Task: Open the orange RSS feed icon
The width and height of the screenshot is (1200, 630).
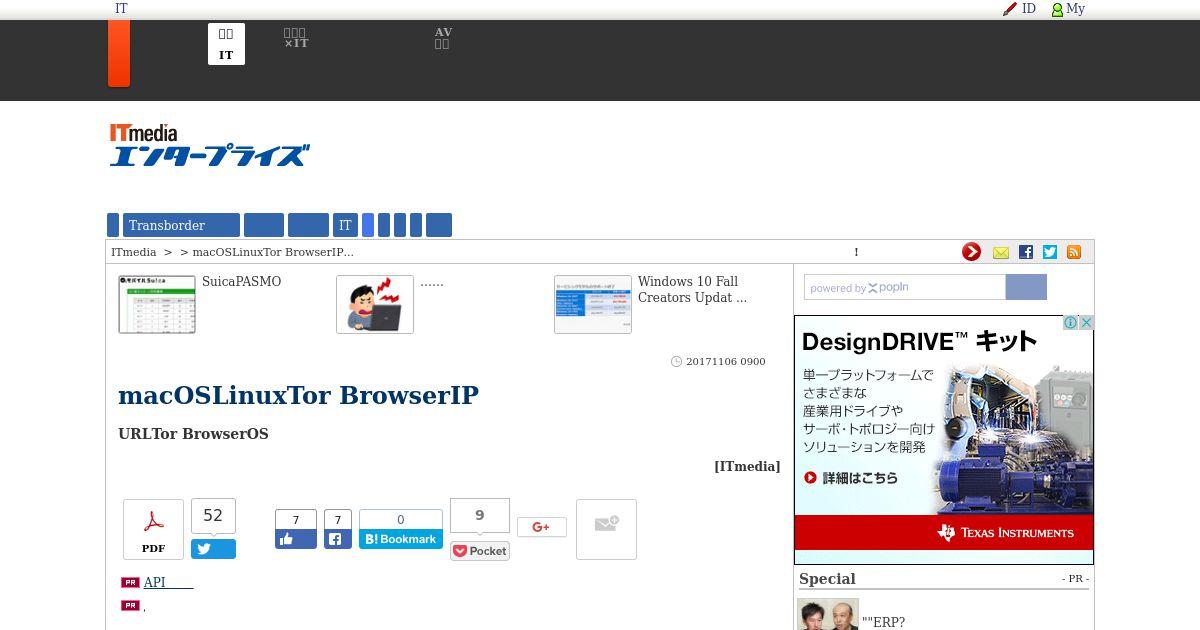Action: pyautogui.click(x=1074, y=252)
